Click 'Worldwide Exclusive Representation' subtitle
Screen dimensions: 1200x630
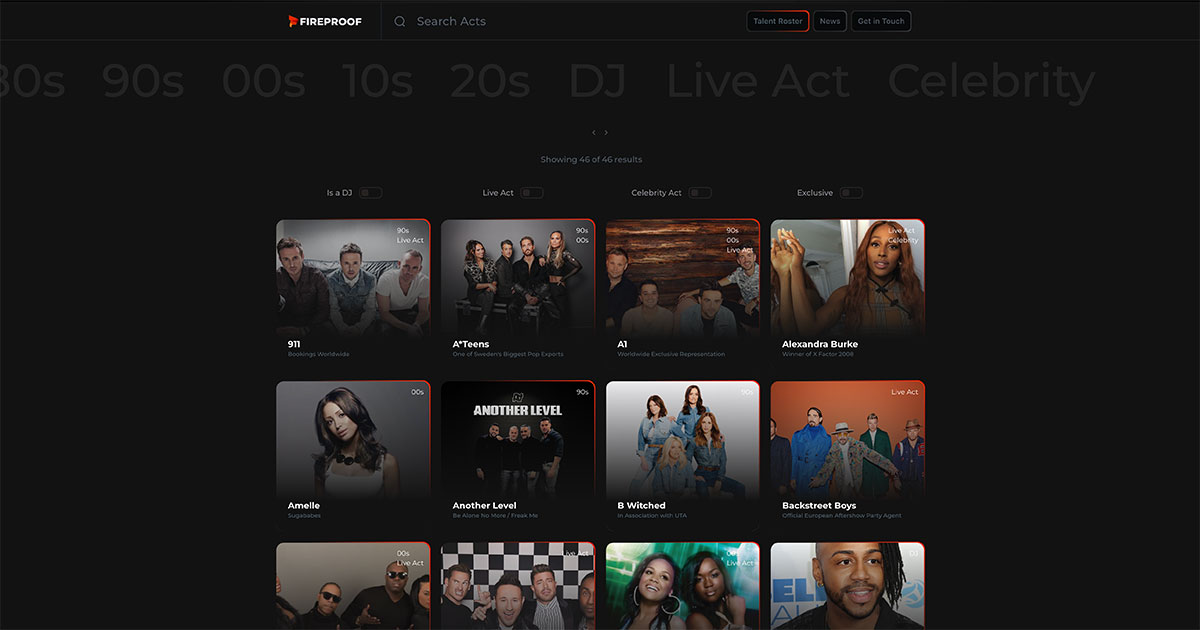pyautogui.click(x=671, y=354)
